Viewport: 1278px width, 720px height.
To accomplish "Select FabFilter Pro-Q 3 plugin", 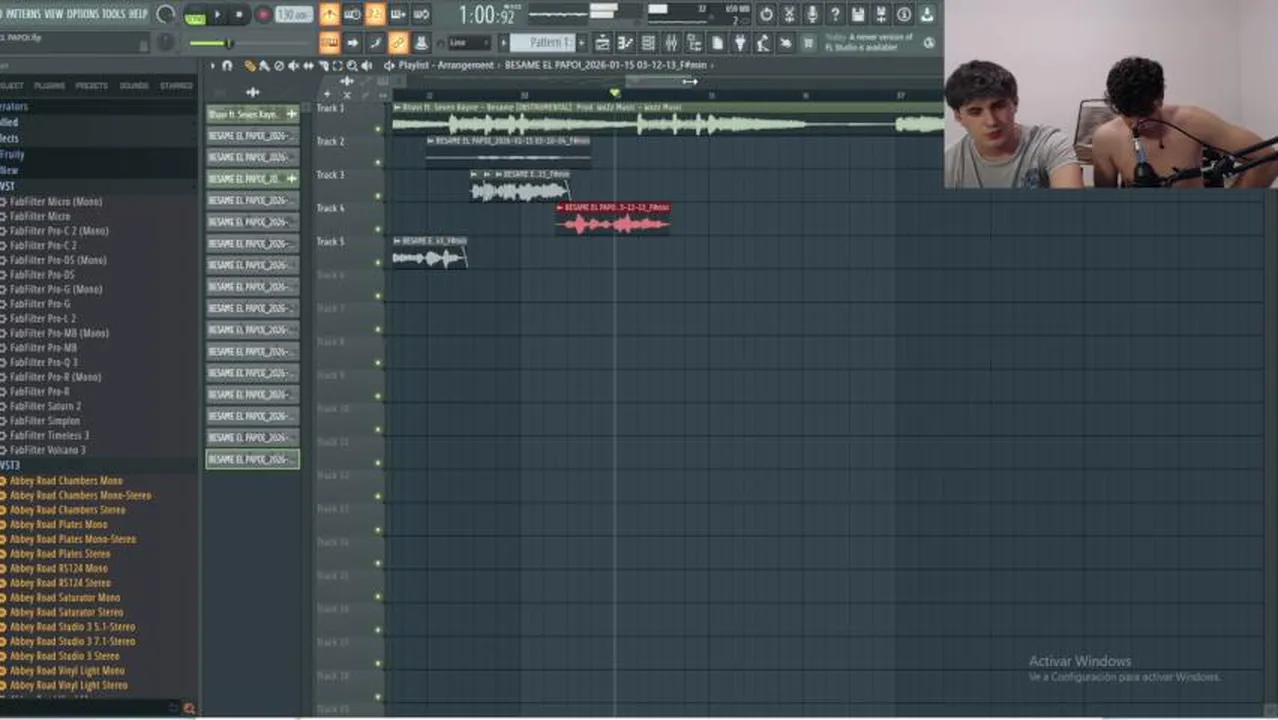I will [x=44, y=362].
